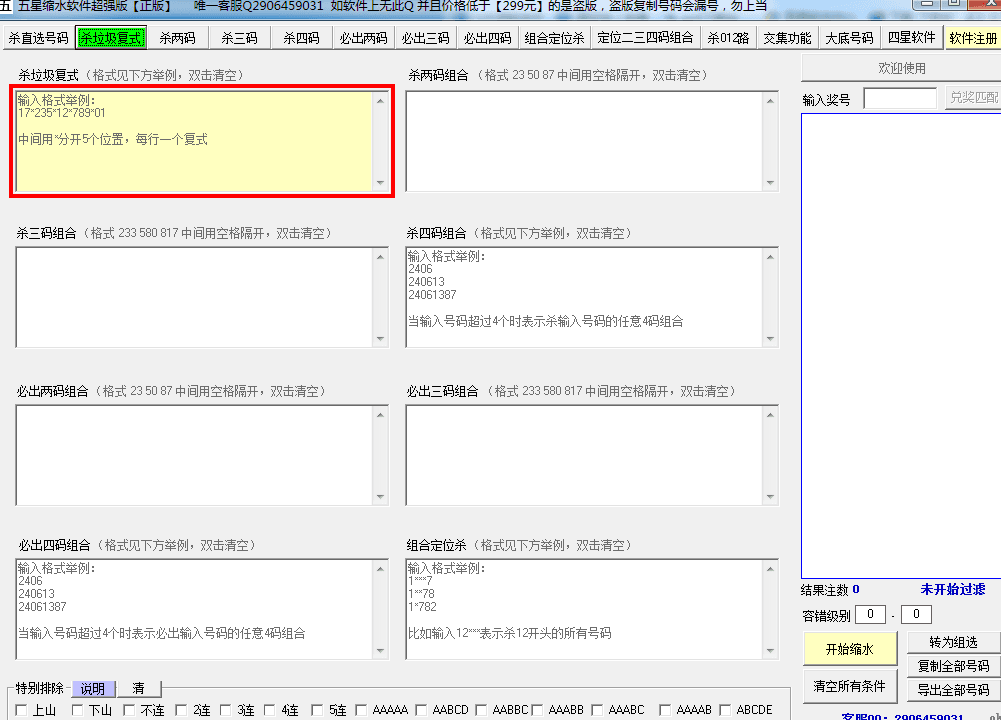
Task: Click the 说明 button beside 特别排除
Action: point(92,689)
